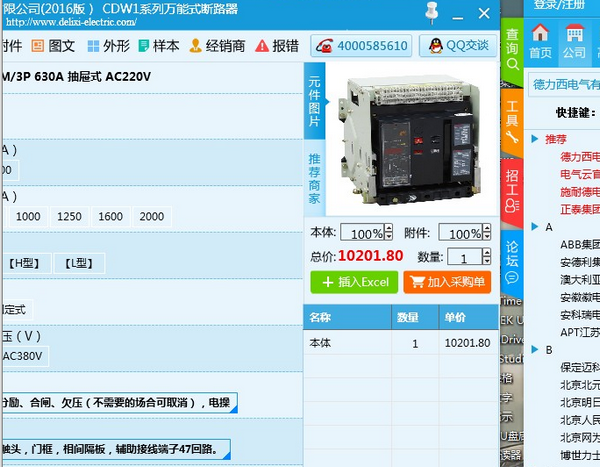Click the 图文 toolbar icon
Viewport: 600px width, 467px height.
[53, 46]
